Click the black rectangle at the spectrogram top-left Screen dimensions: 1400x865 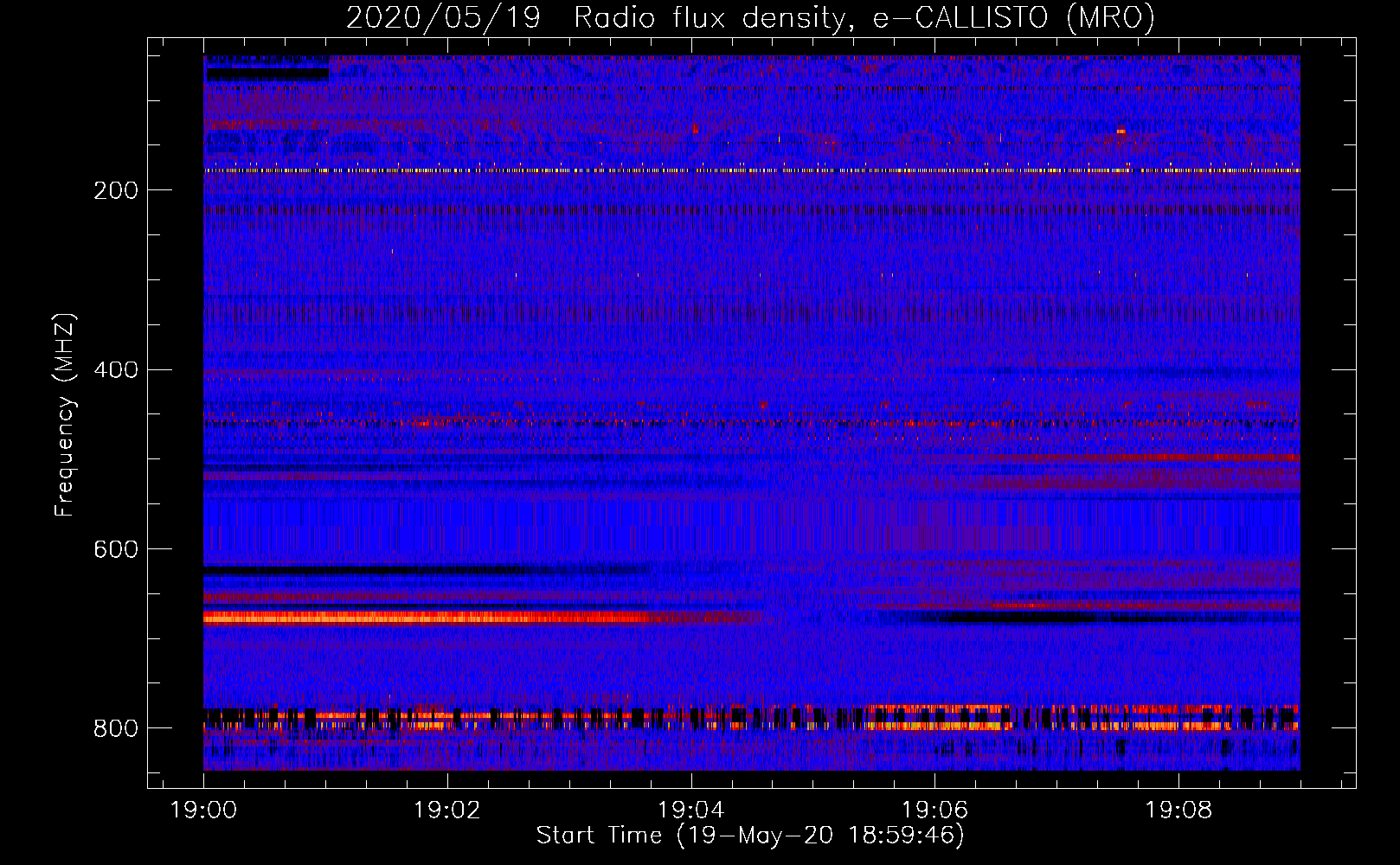point(267,74)
